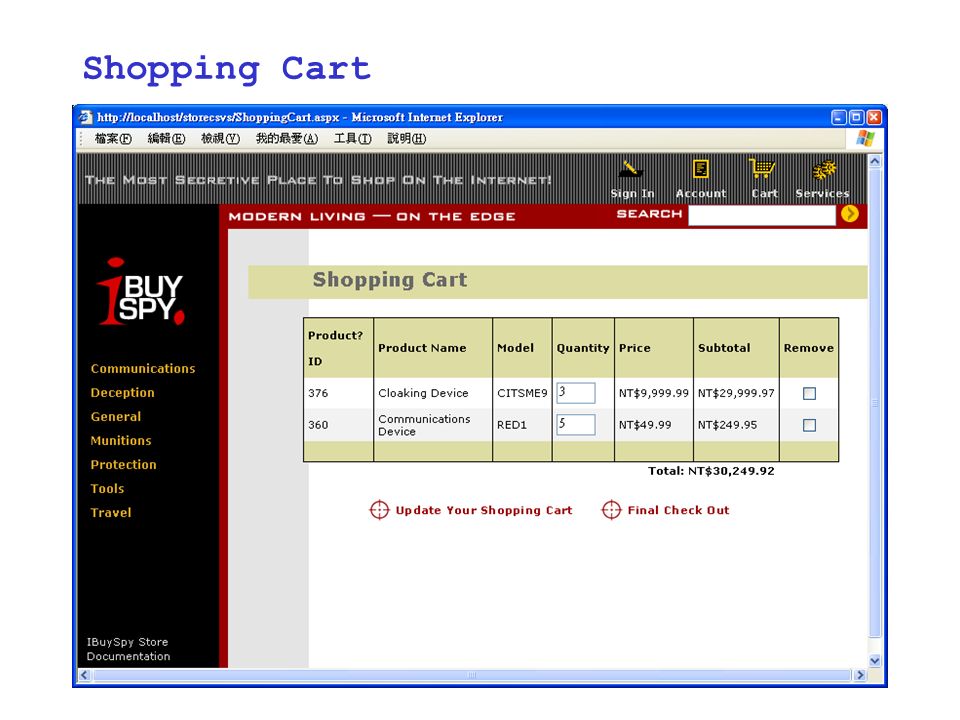960x720 pixels.
Task: Click the vertical scrollbar thumb
Action: (875, 403)
